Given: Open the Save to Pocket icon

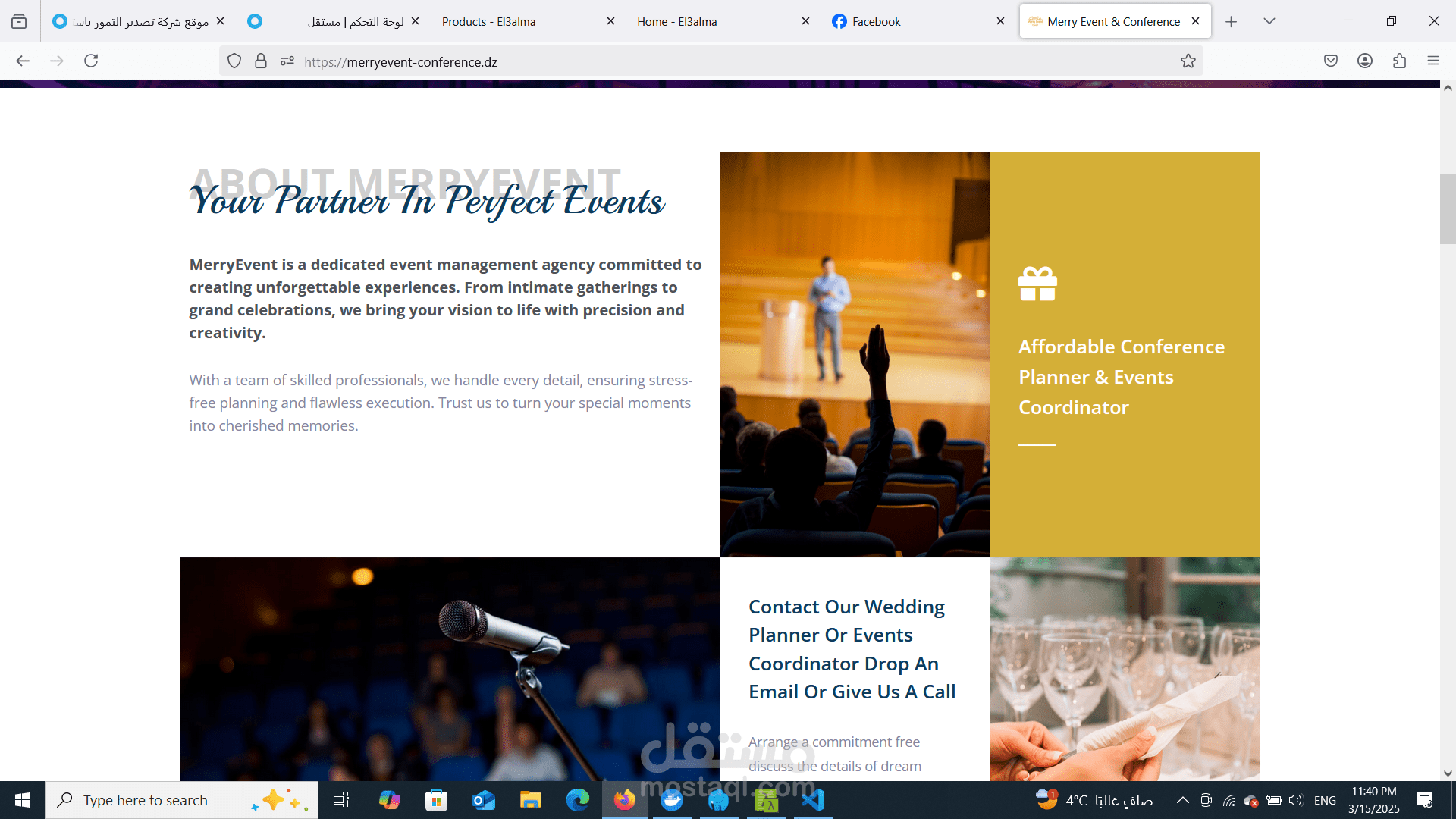Looking at the screenshot, I should pyautogui.click(x=1330, y=61).
